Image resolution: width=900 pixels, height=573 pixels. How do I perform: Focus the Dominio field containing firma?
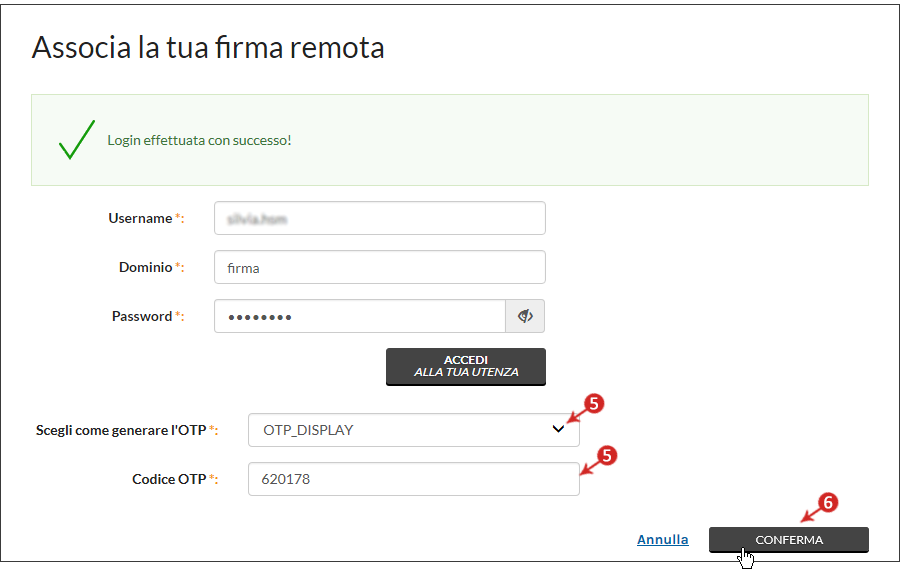(x=379, y=267)
